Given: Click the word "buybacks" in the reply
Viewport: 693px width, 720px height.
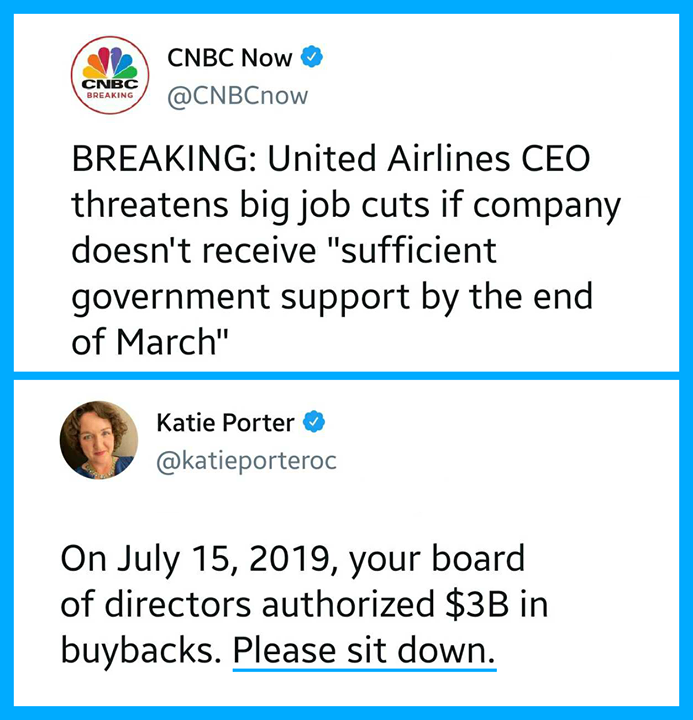Looking at the screenshot, I should [x=136, y=651].
